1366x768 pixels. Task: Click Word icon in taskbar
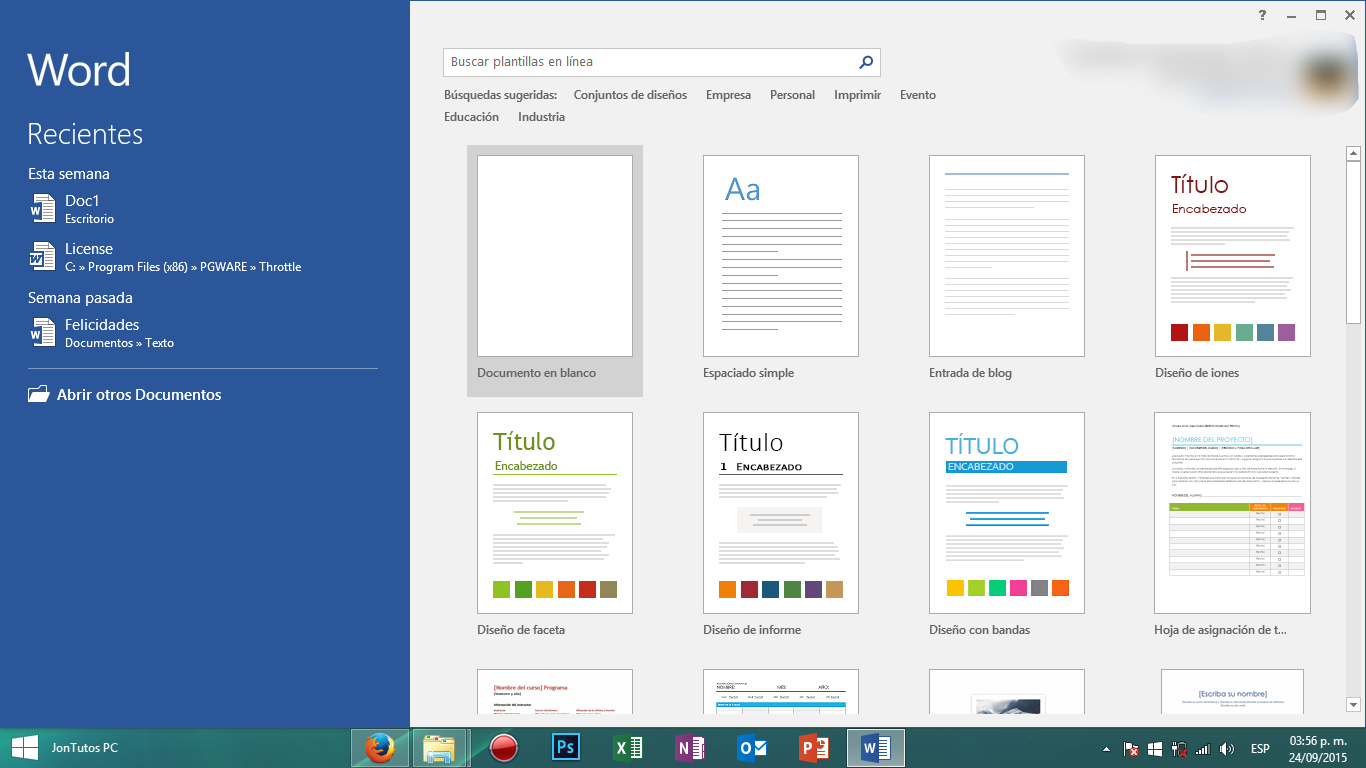(x=876, y=747)
